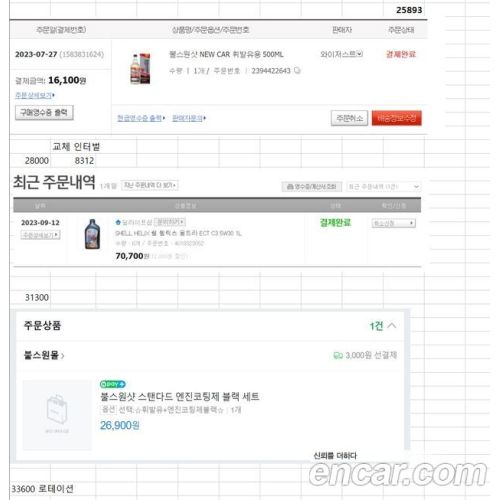
Task: Click the 주문취소 button
Action: pos(349,118)
